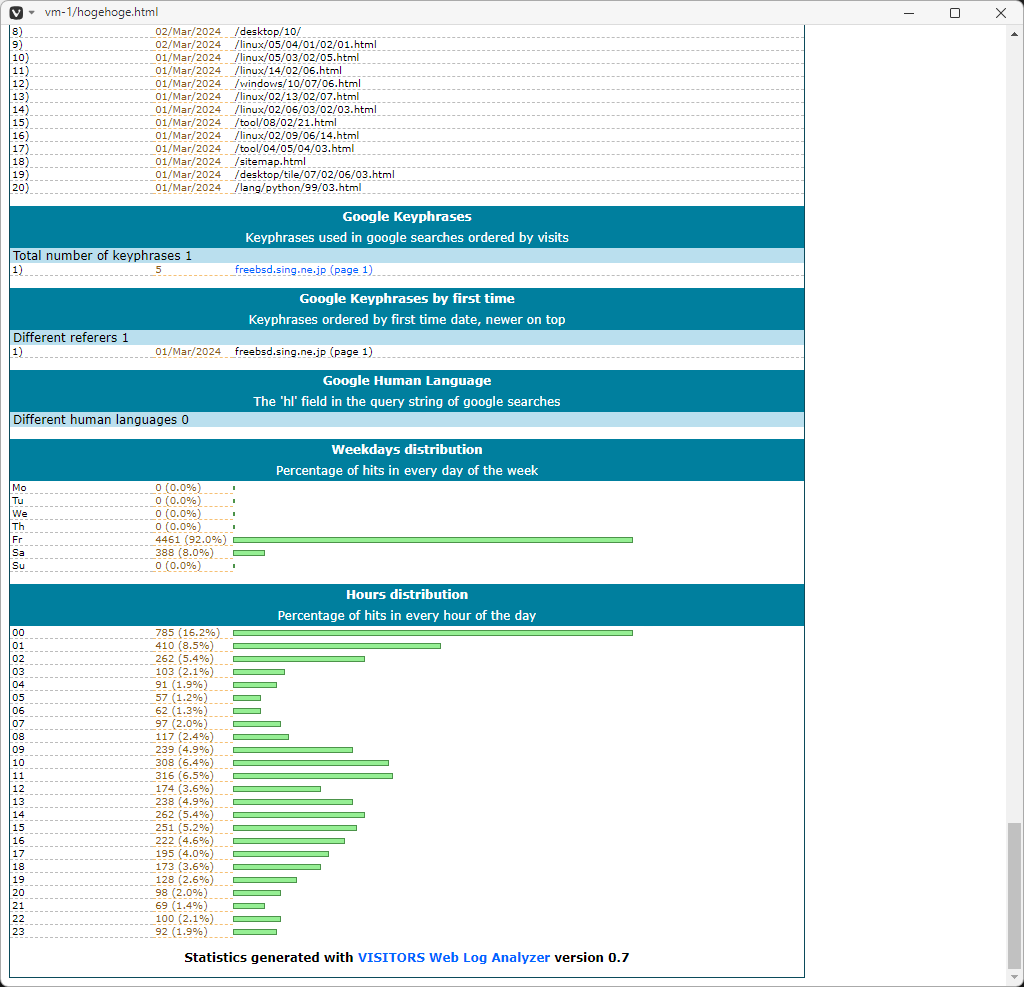Click the Google Keyphrases section header
The height and width of the screenshot is (987, 1024).
(x=406, y=217)
